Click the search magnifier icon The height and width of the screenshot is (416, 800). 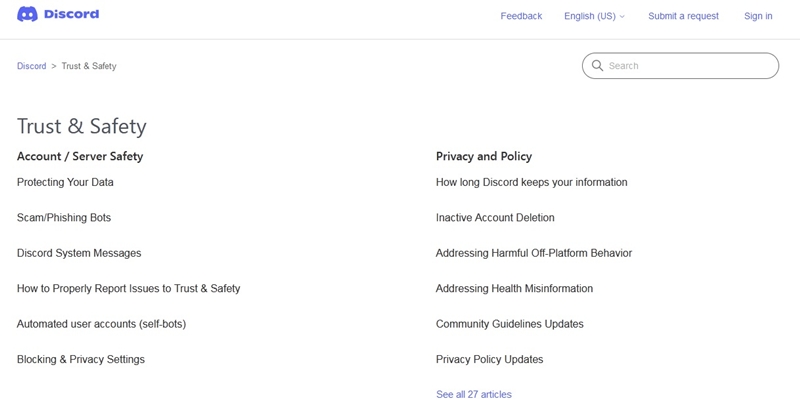pos(597,65)
